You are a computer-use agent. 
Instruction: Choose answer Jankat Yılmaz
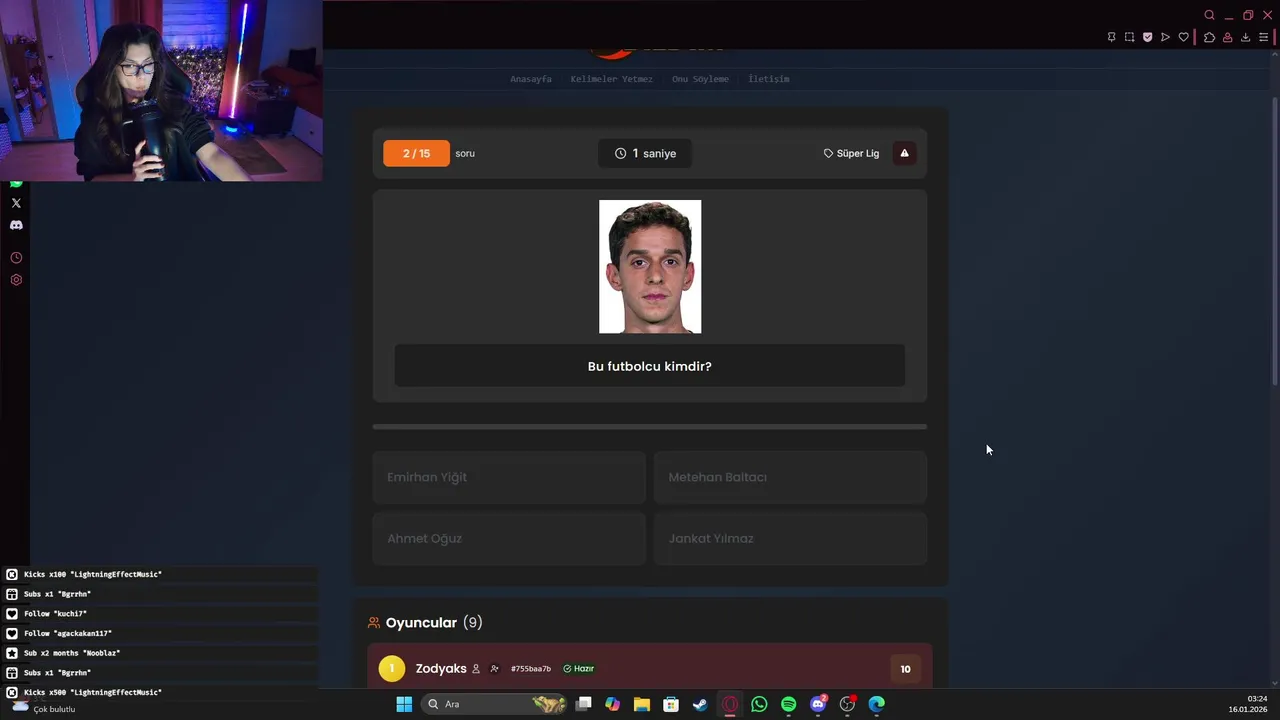tap(790, 538)
